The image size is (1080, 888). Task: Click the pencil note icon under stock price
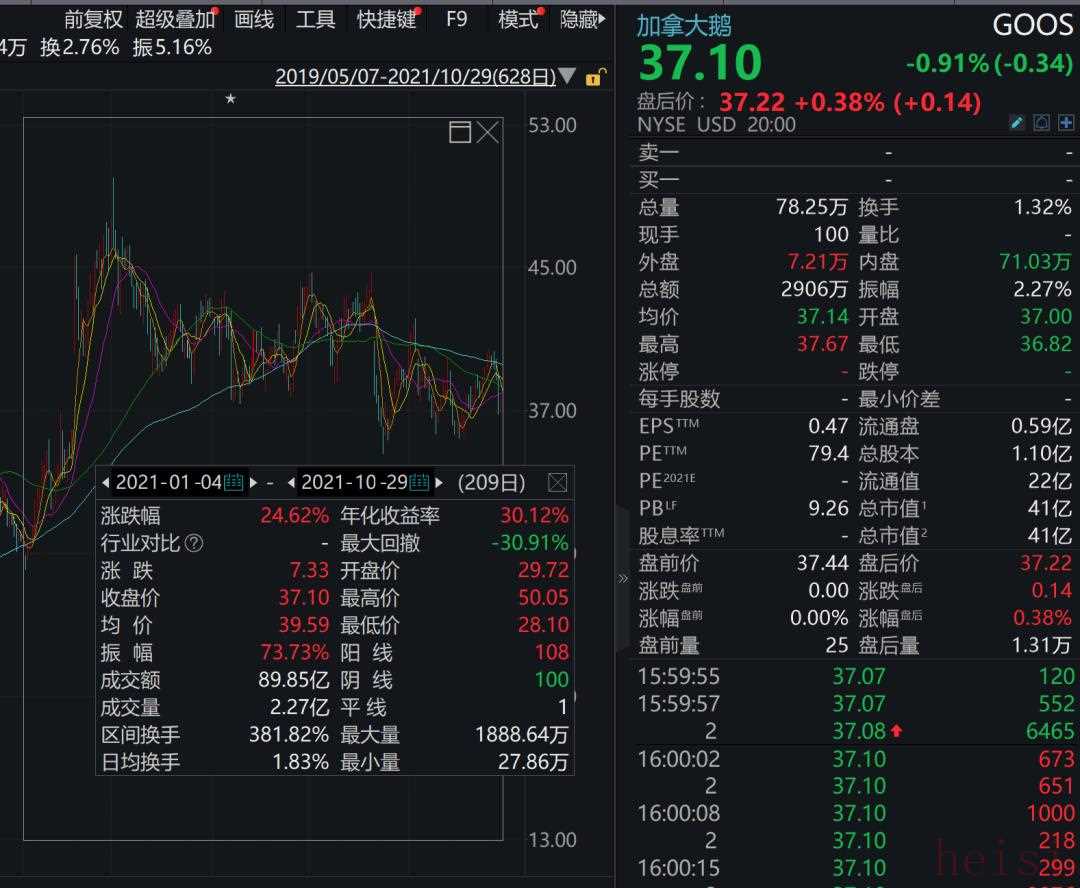(1018, 124)
